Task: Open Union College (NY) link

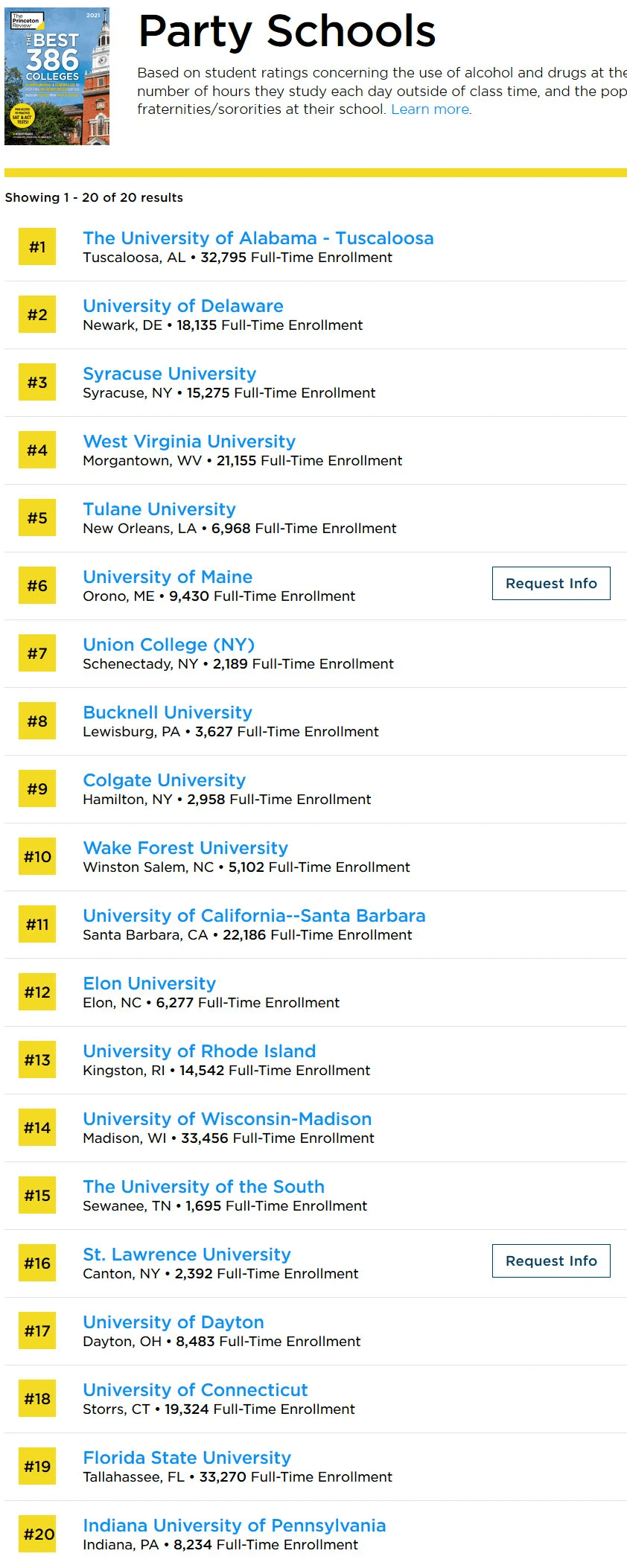Action: [x=169, y=645]
